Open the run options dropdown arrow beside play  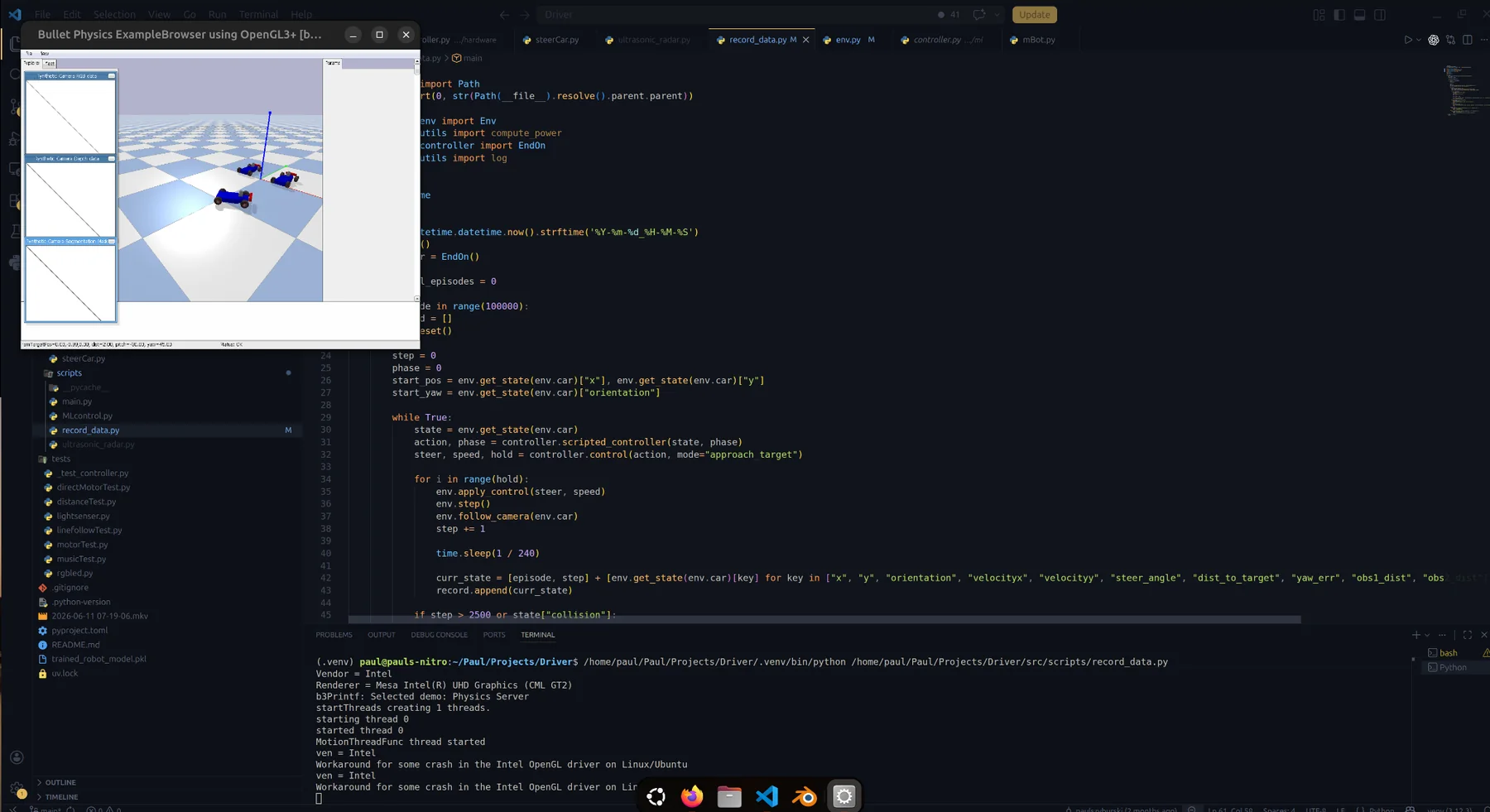[x=1419, y=40]
